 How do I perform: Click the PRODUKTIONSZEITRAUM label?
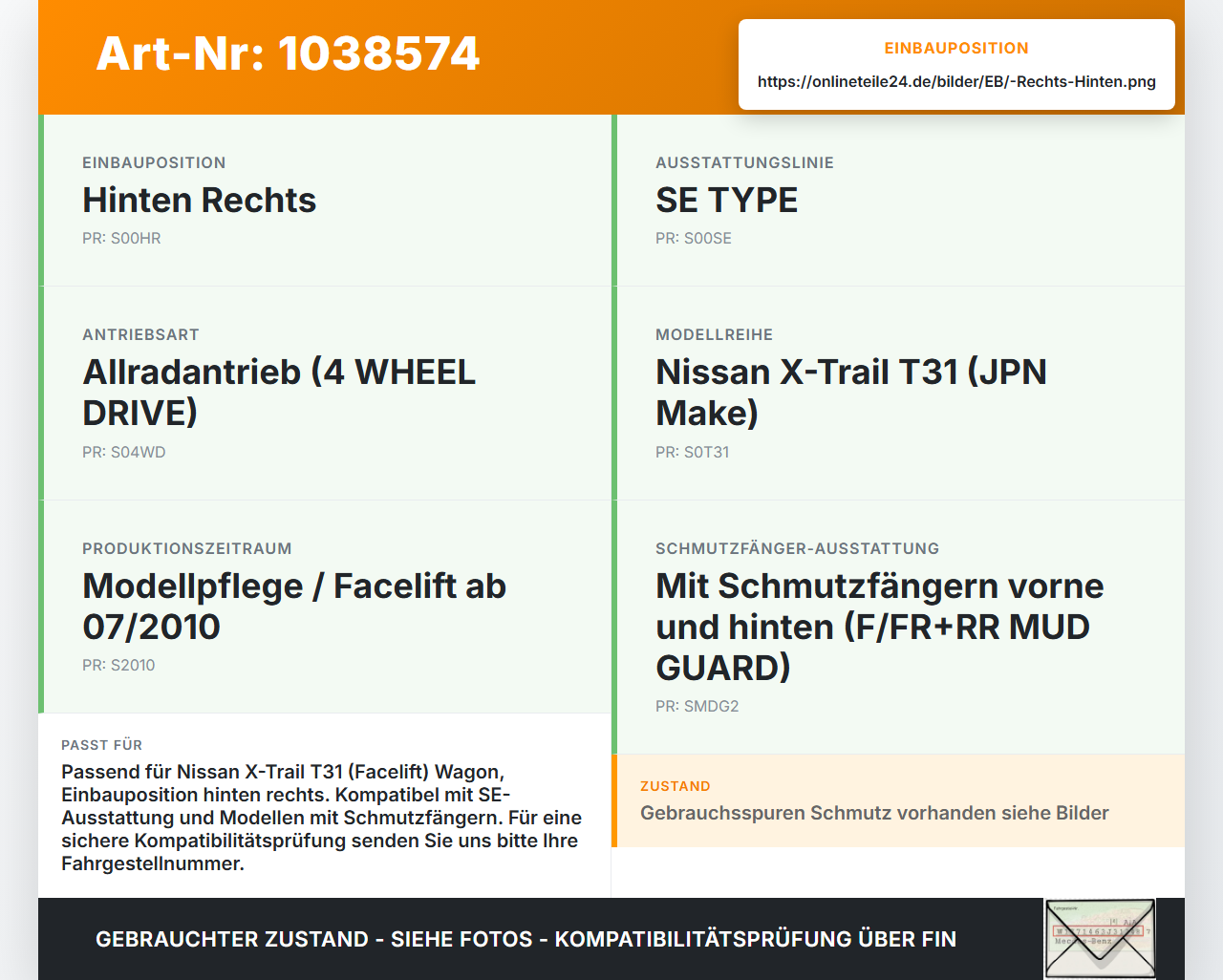coord(187,548)
